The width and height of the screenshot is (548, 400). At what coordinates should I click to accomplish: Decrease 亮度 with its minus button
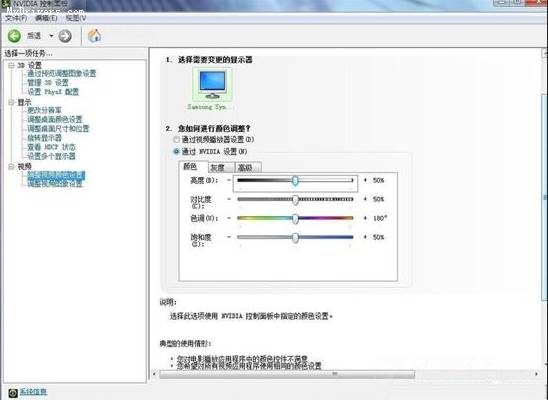point(229,180)
